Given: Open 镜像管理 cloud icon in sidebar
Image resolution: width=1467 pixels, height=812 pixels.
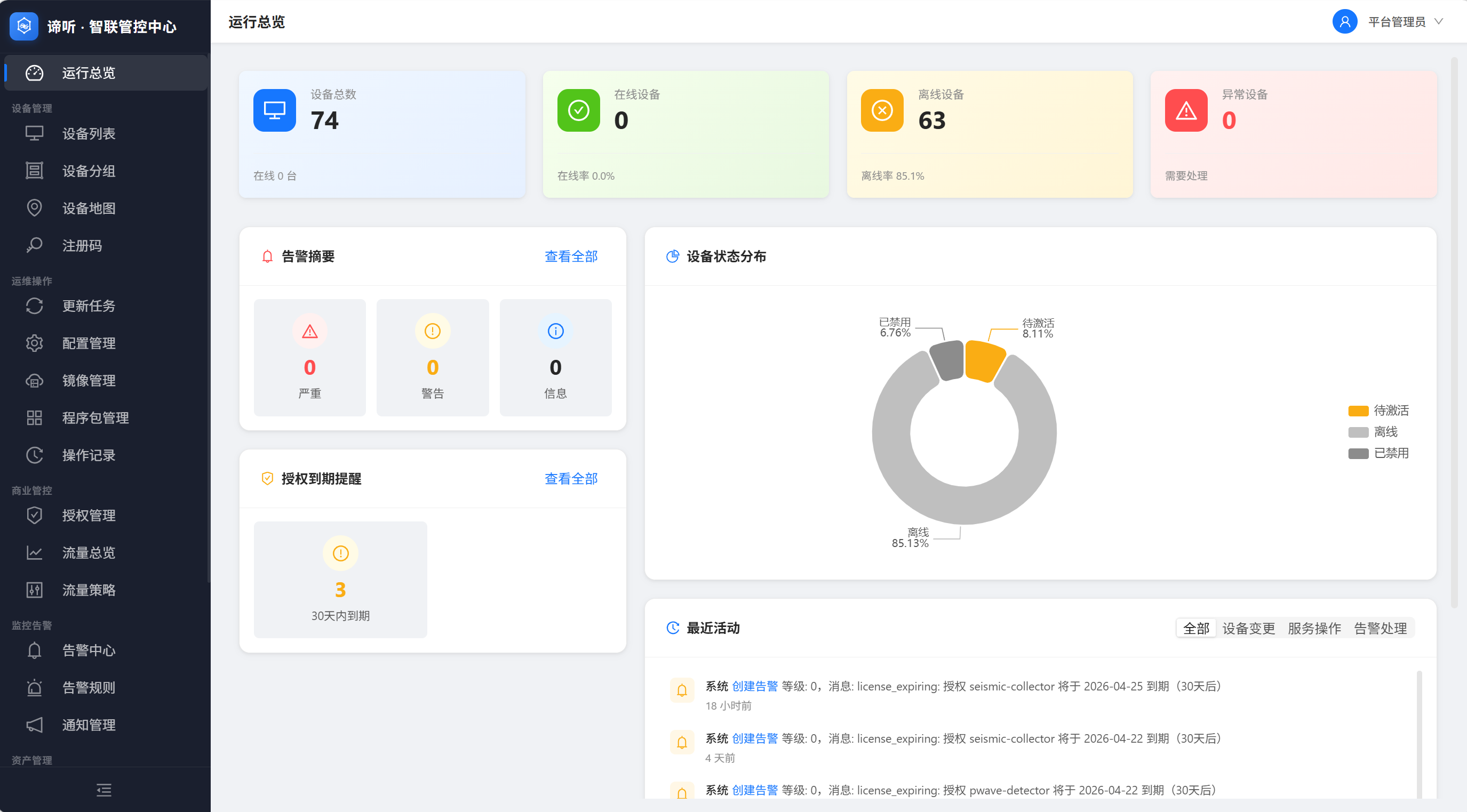Looking at the screenshot, I should pos(34,381).
